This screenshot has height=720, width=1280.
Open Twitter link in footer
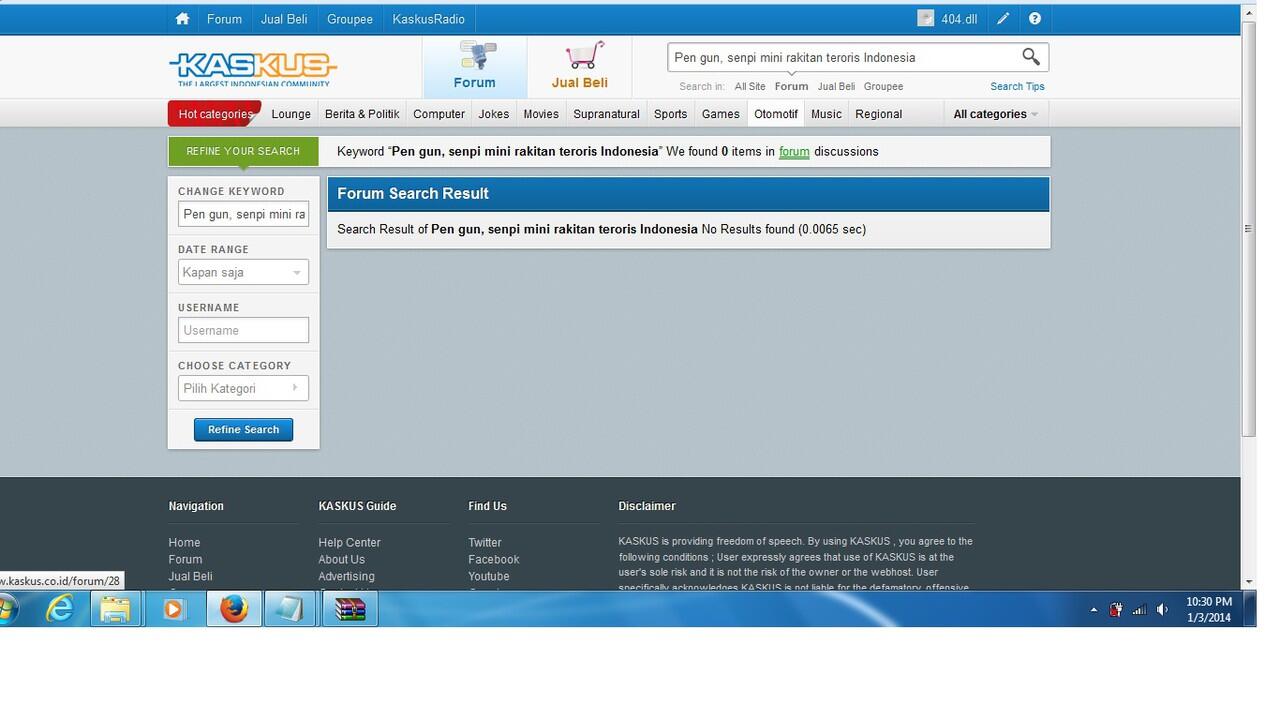[x=484, y=543]
